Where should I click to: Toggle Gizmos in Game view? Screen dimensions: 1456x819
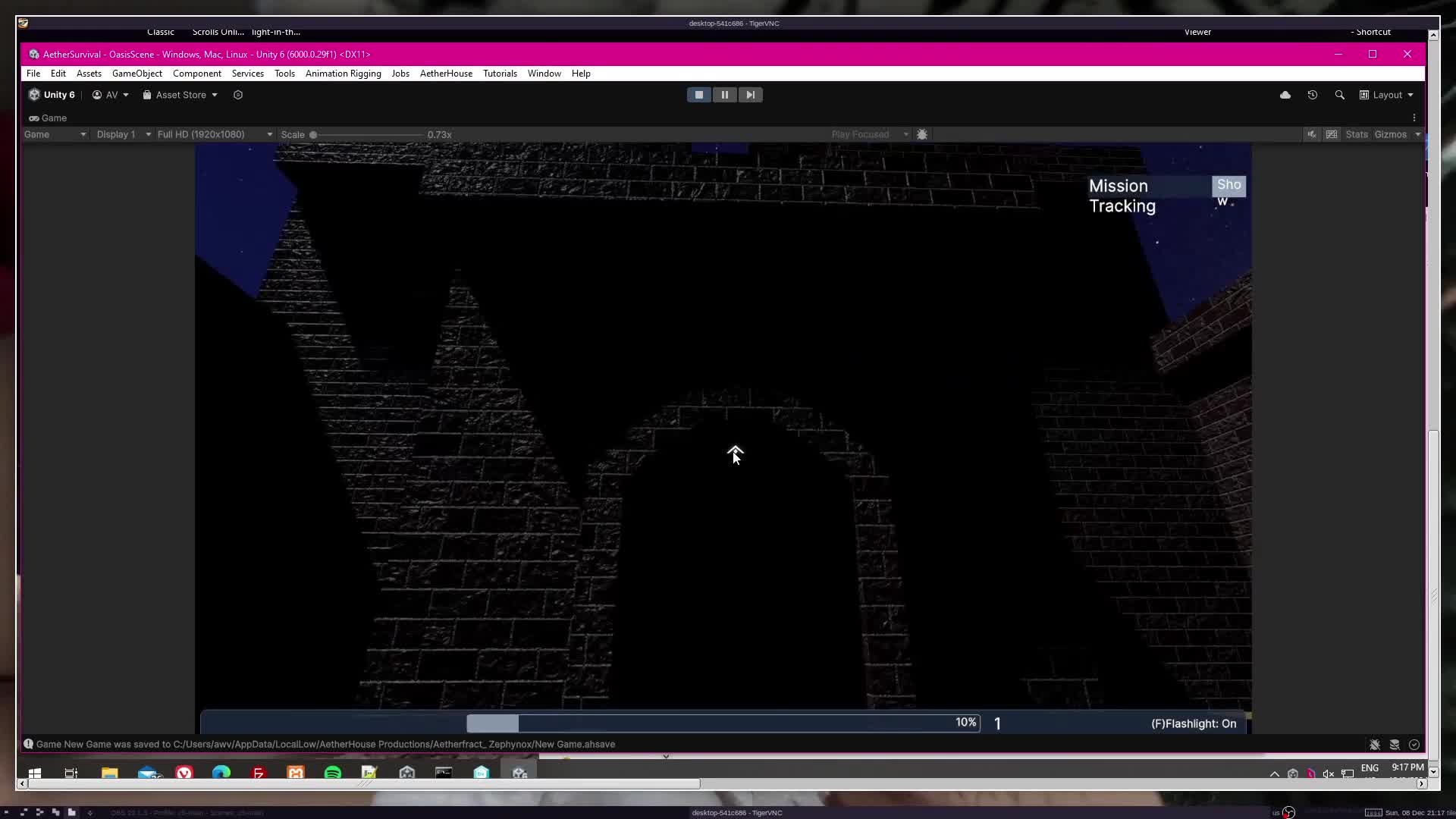coord(1390,134)
